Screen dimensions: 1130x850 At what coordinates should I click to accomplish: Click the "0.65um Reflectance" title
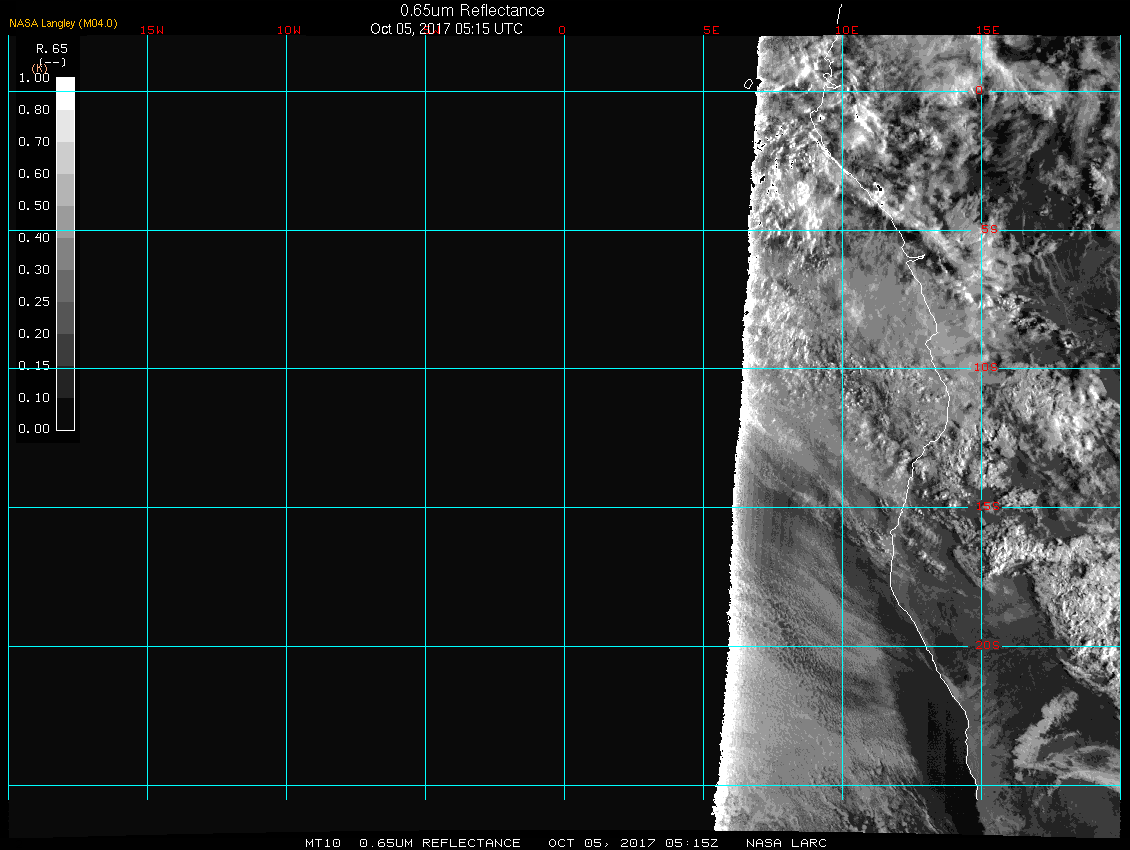472,10
